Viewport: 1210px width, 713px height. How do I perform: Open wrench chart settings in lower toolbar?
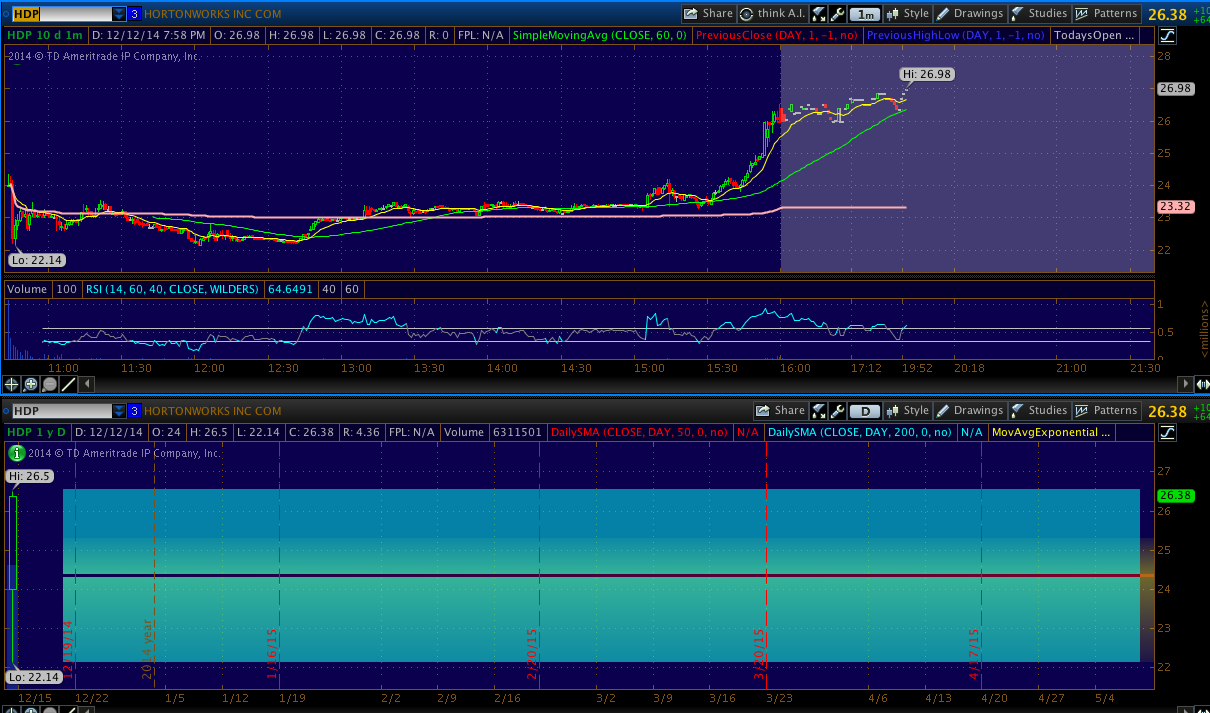pos(838,411)
